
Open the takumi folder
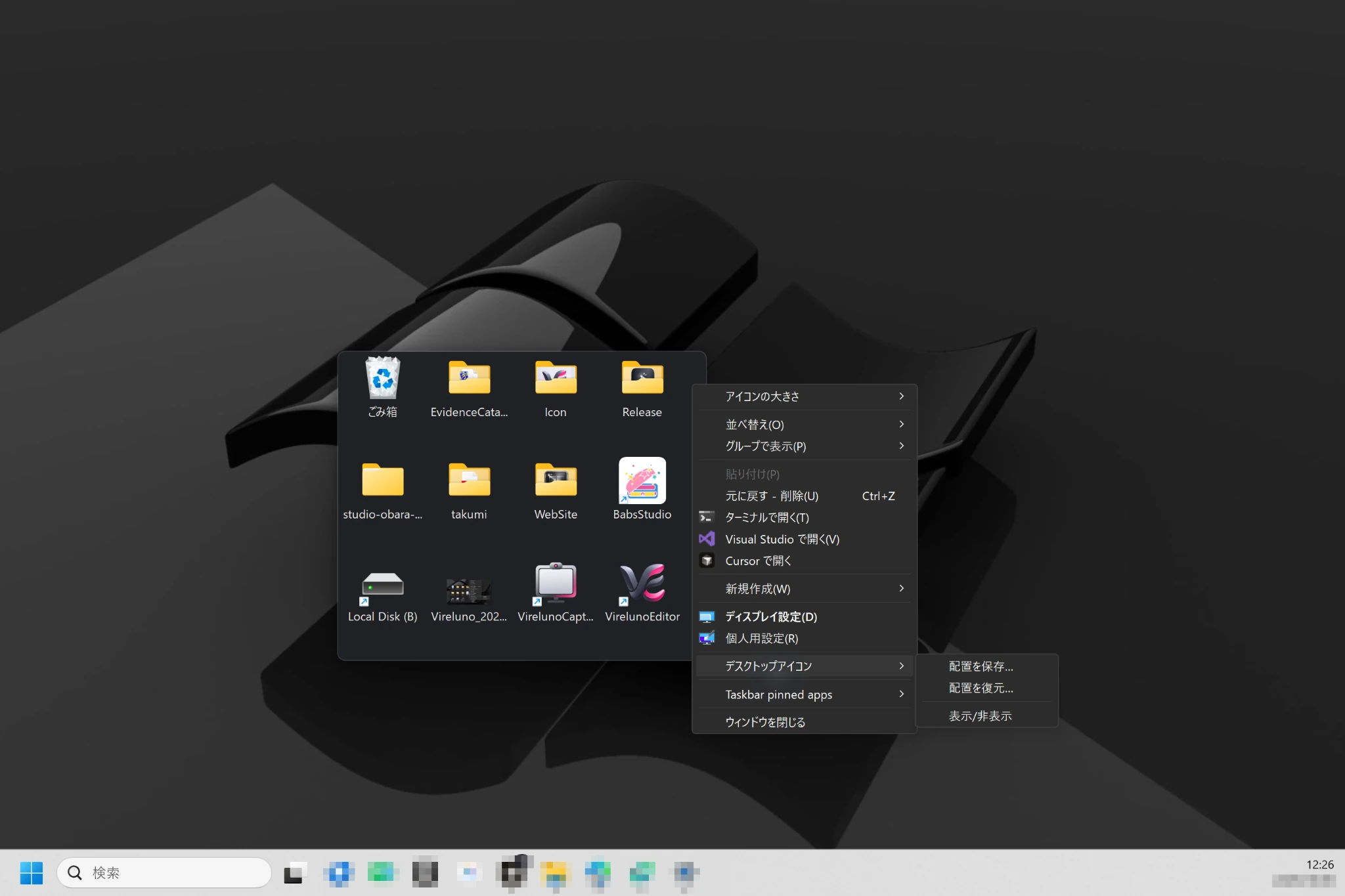[469, 490]
